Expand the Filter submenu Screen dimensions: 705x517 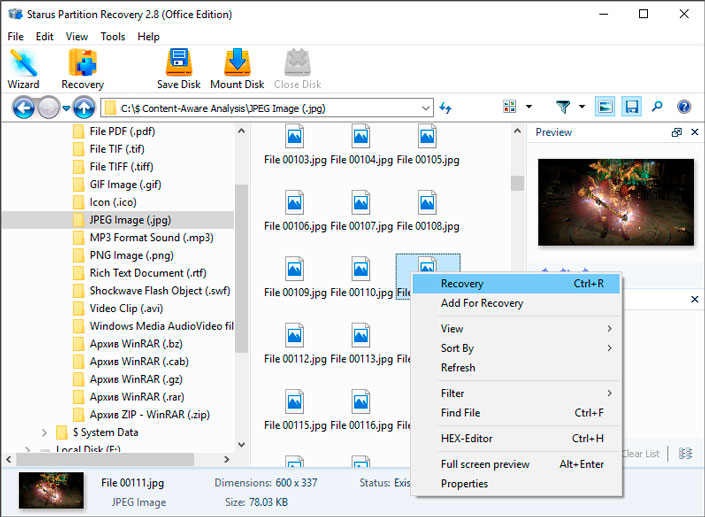click(516, 393)
